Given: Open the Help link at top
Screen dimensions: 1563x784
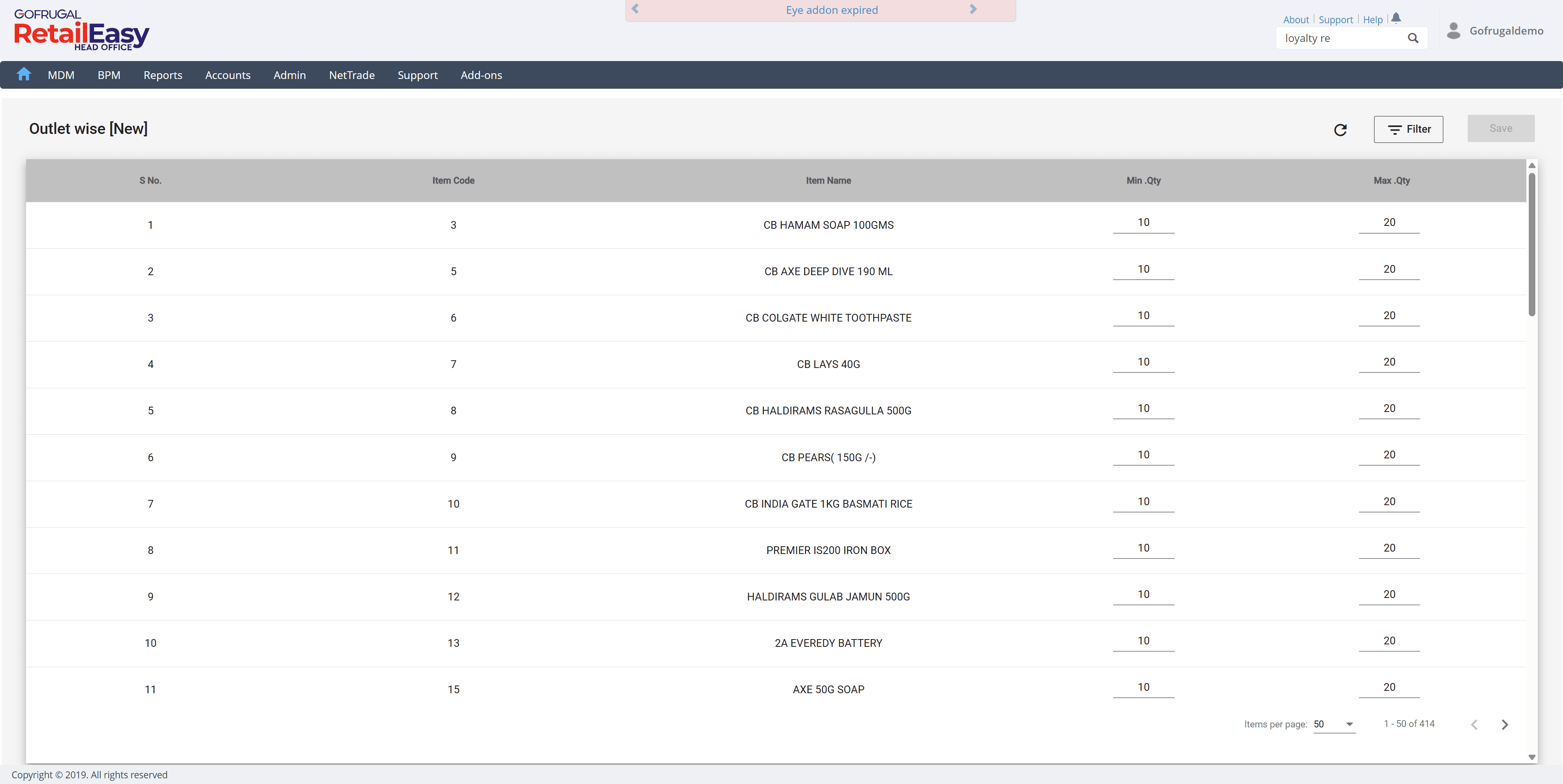Looking at the screenshot, I should 1372,20.
